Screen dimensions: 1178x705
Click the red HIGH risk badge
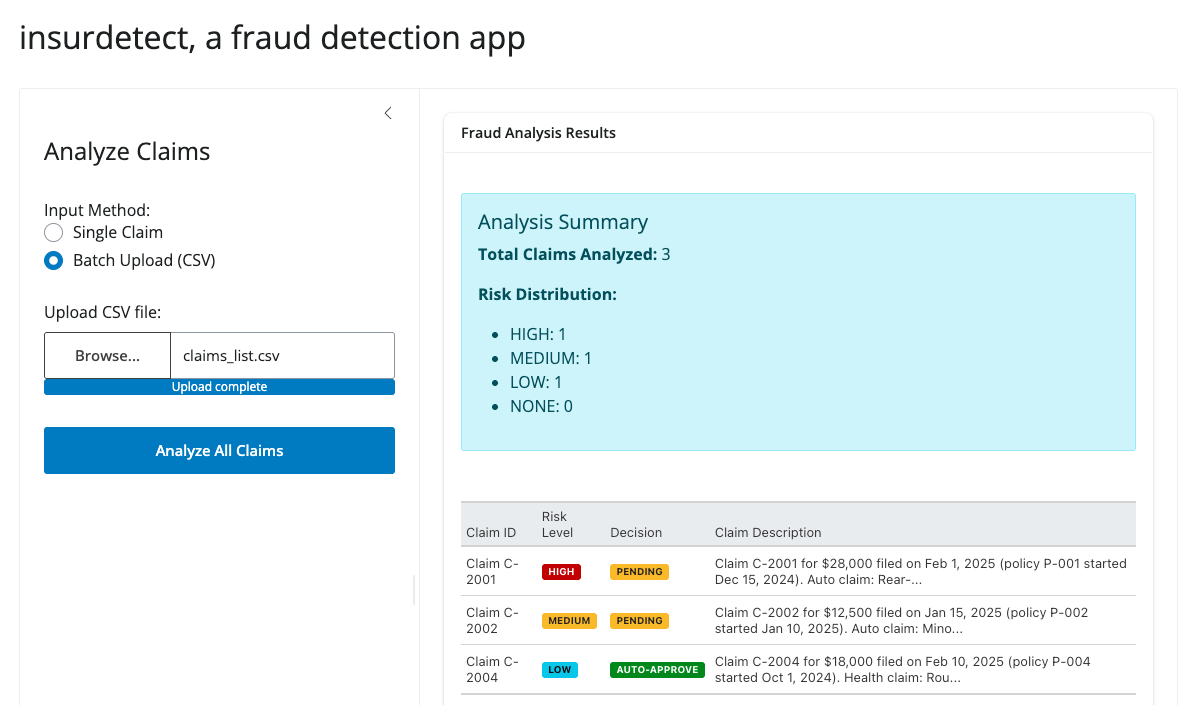click(x=561, y=572)
